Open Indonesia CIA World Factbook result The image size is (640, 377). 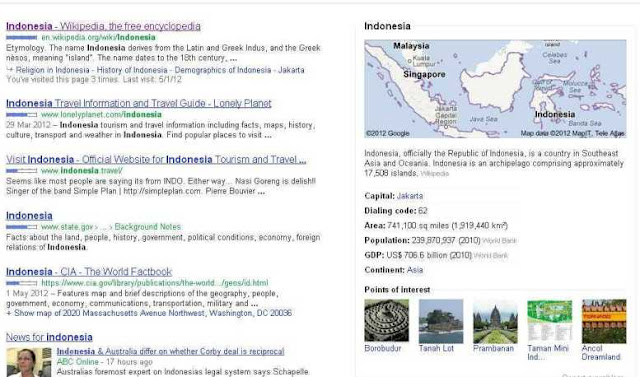click(x=89, y=272)
